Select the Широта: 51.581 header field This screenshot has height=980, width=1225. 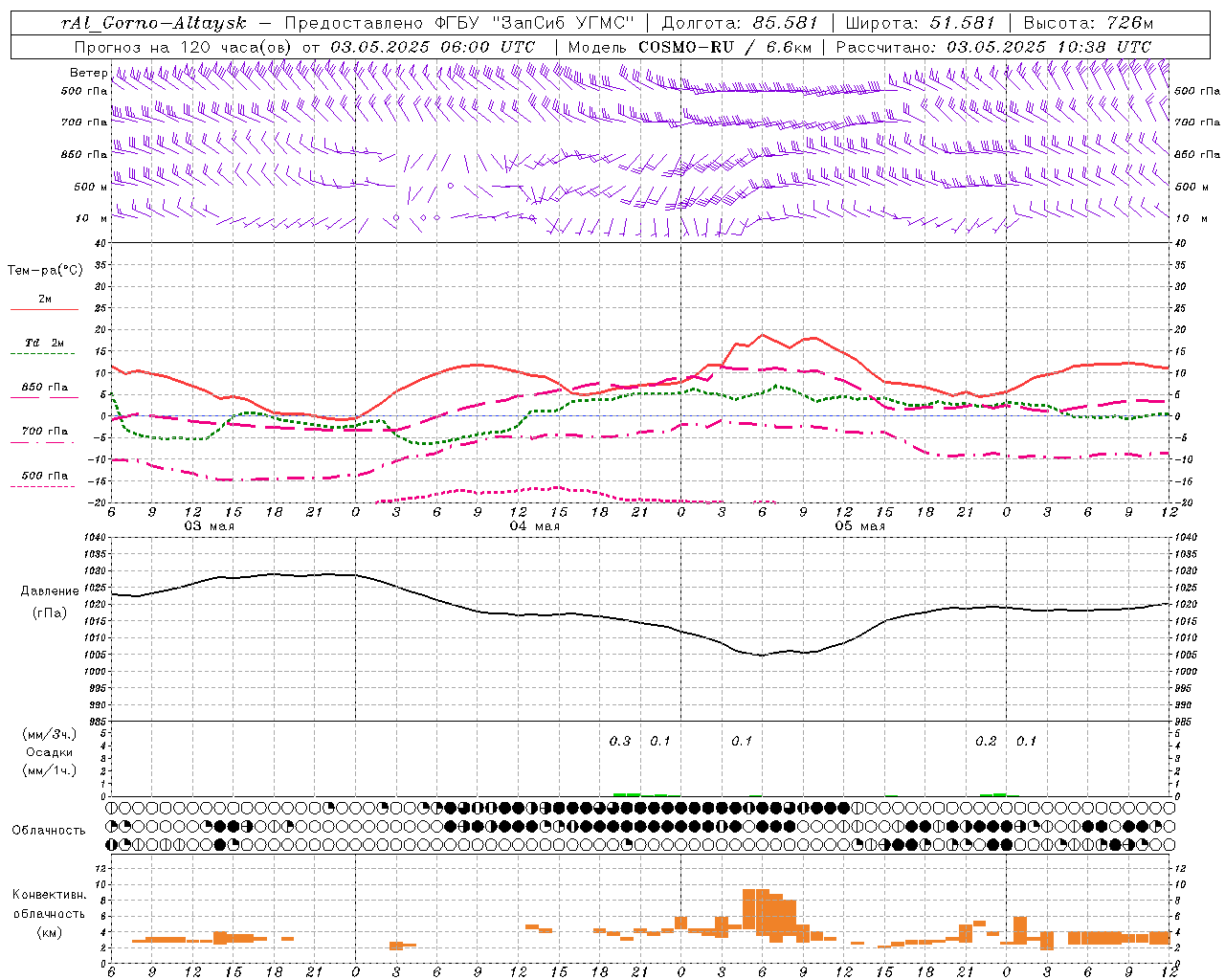921,23
